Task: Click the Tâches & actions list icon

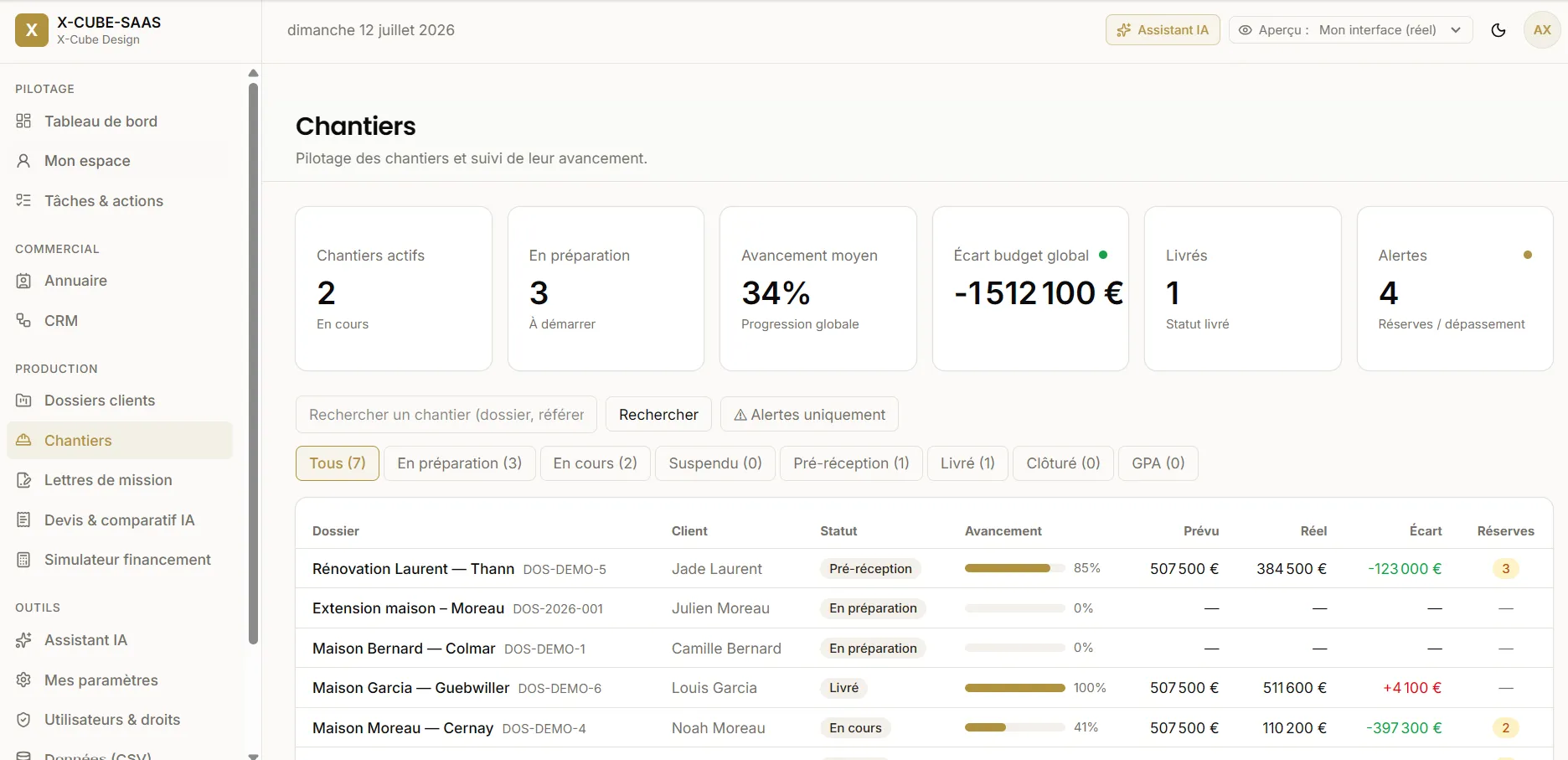Action: coord(23,201)
